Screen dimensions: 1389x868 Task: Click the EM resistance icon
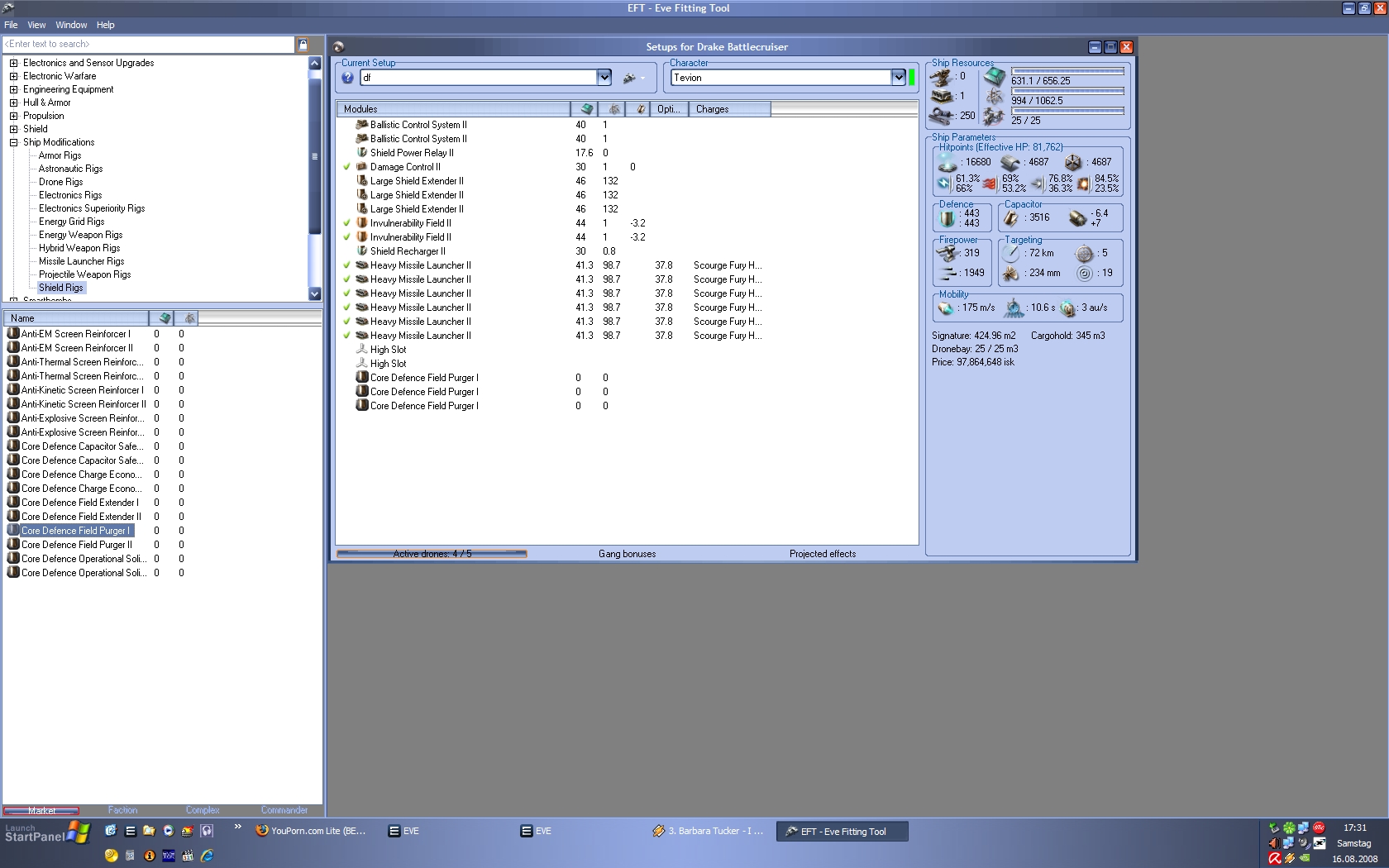pyautogui.click(x=944, y=183)
